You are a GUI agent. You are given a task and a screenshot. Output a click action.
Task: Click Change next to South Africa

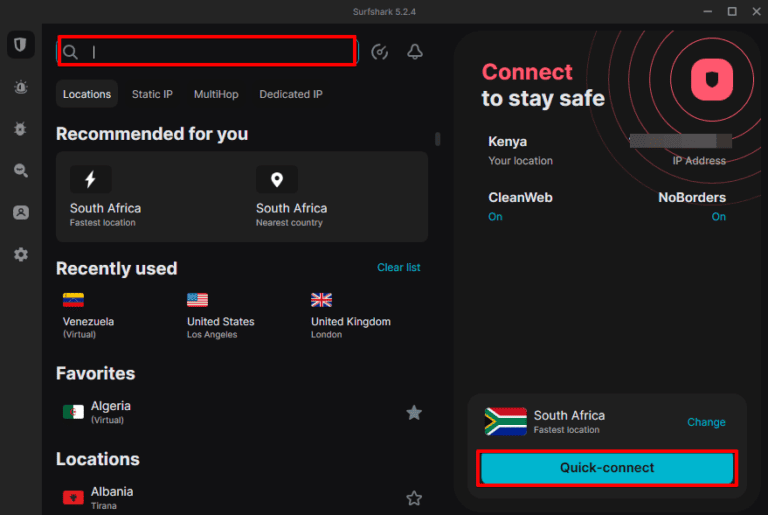pyautogui.click(x=706, y=422)
